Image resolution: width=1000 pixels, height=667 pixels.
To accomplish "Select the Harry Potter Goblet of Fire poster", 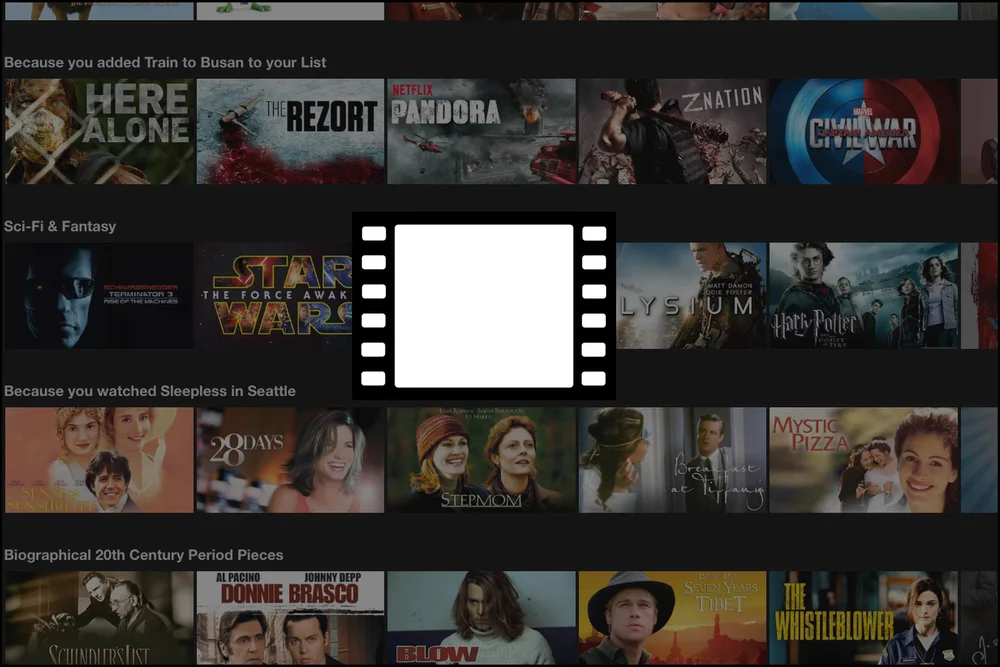I will coord(864,295).
